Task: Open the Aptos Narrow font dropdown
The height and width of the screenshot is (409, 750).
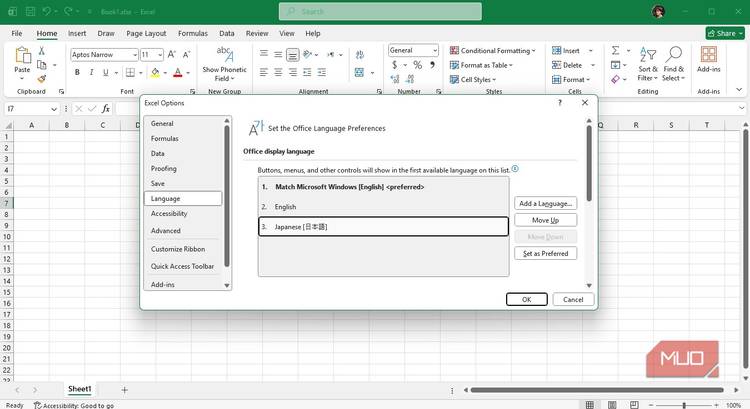Action: [x=135, y=55]
